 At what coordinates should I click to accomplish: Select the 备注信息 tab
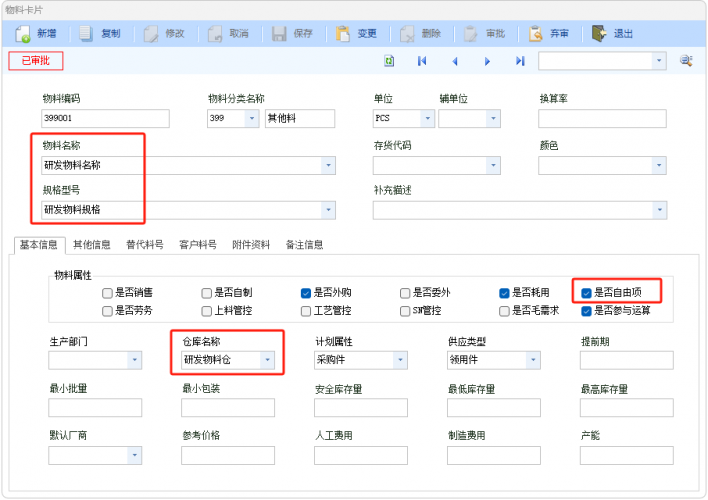[304, 244]
